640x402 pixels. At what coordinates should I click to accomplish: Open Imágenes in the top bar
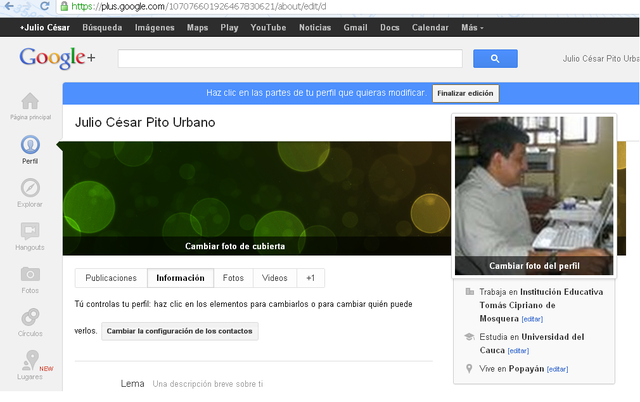pos(155,27)
